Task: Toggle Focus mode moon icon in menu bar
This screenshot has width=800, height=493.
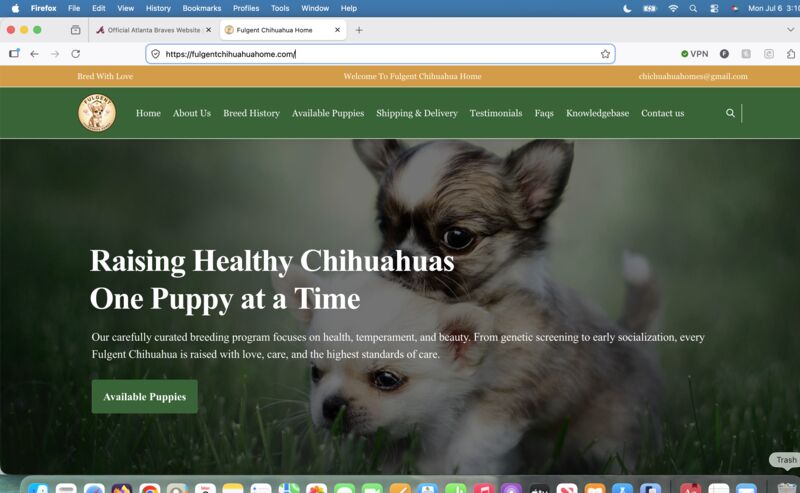Action: (627, 8)
